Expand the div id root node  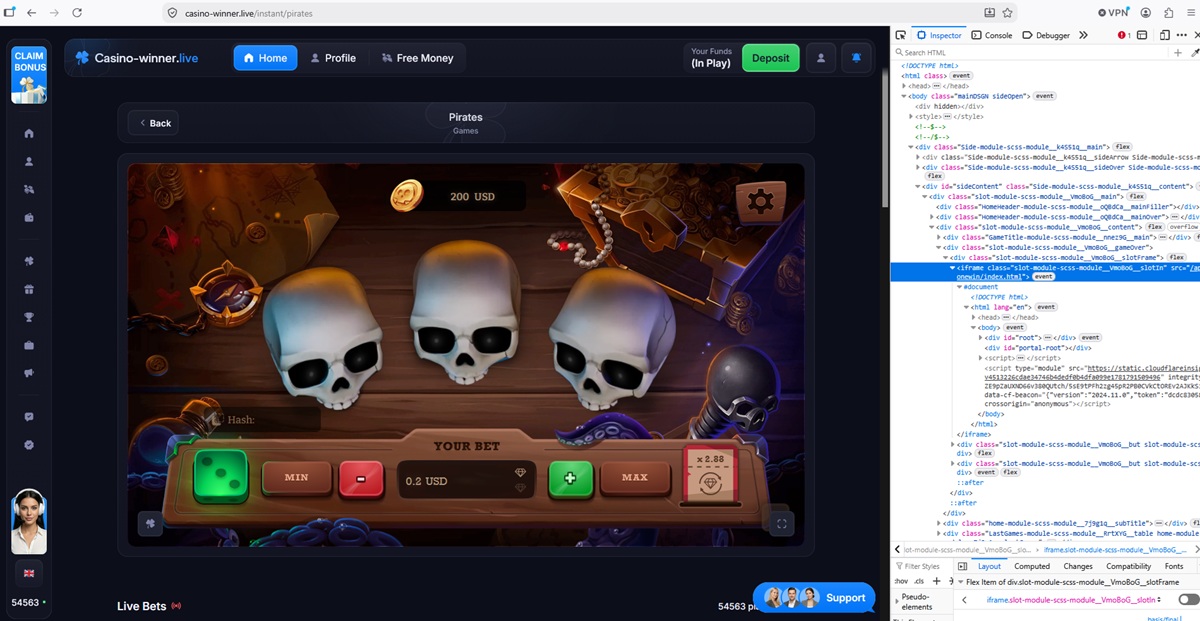(981, 337)
